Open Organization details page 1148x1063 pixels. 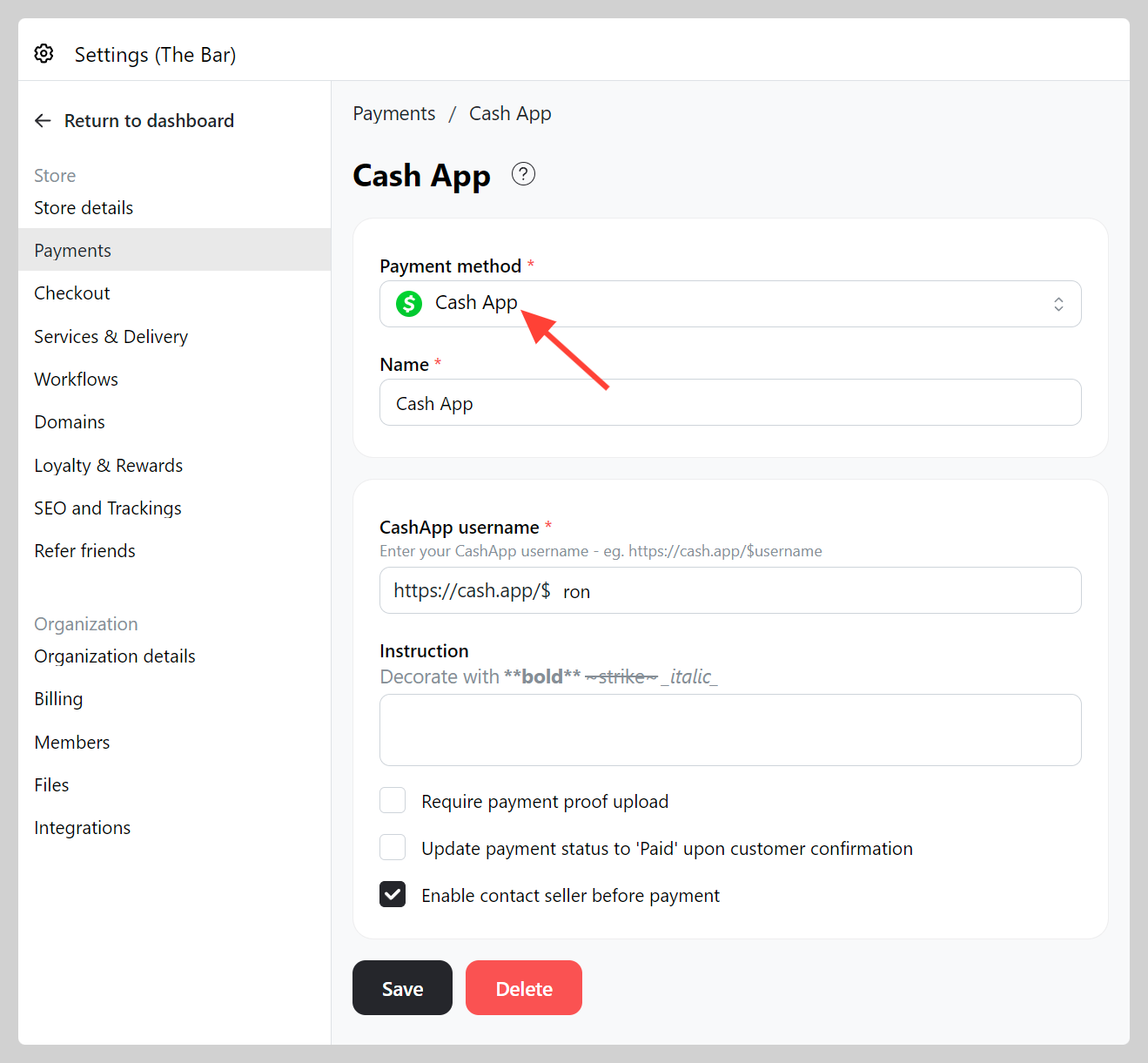[x=115, y=656]
